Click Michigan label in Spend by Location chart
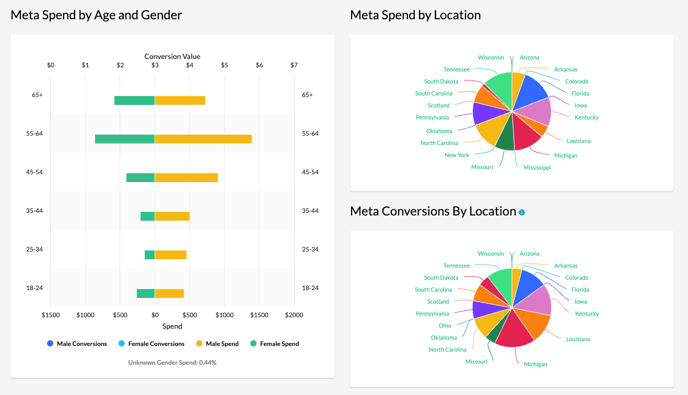The image size is (688, 395). (566, 156)
